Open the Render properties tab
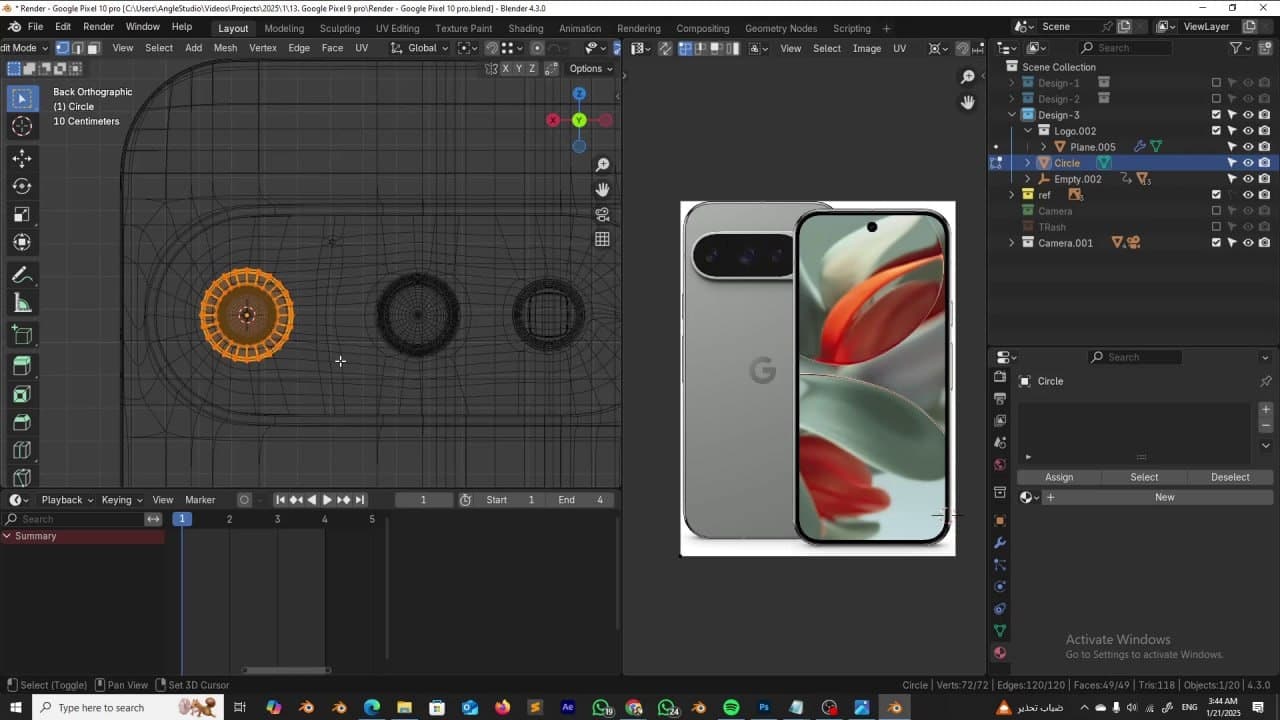Screen dimensions: 1280x720 pyautogui.click(x=999, y=377)
